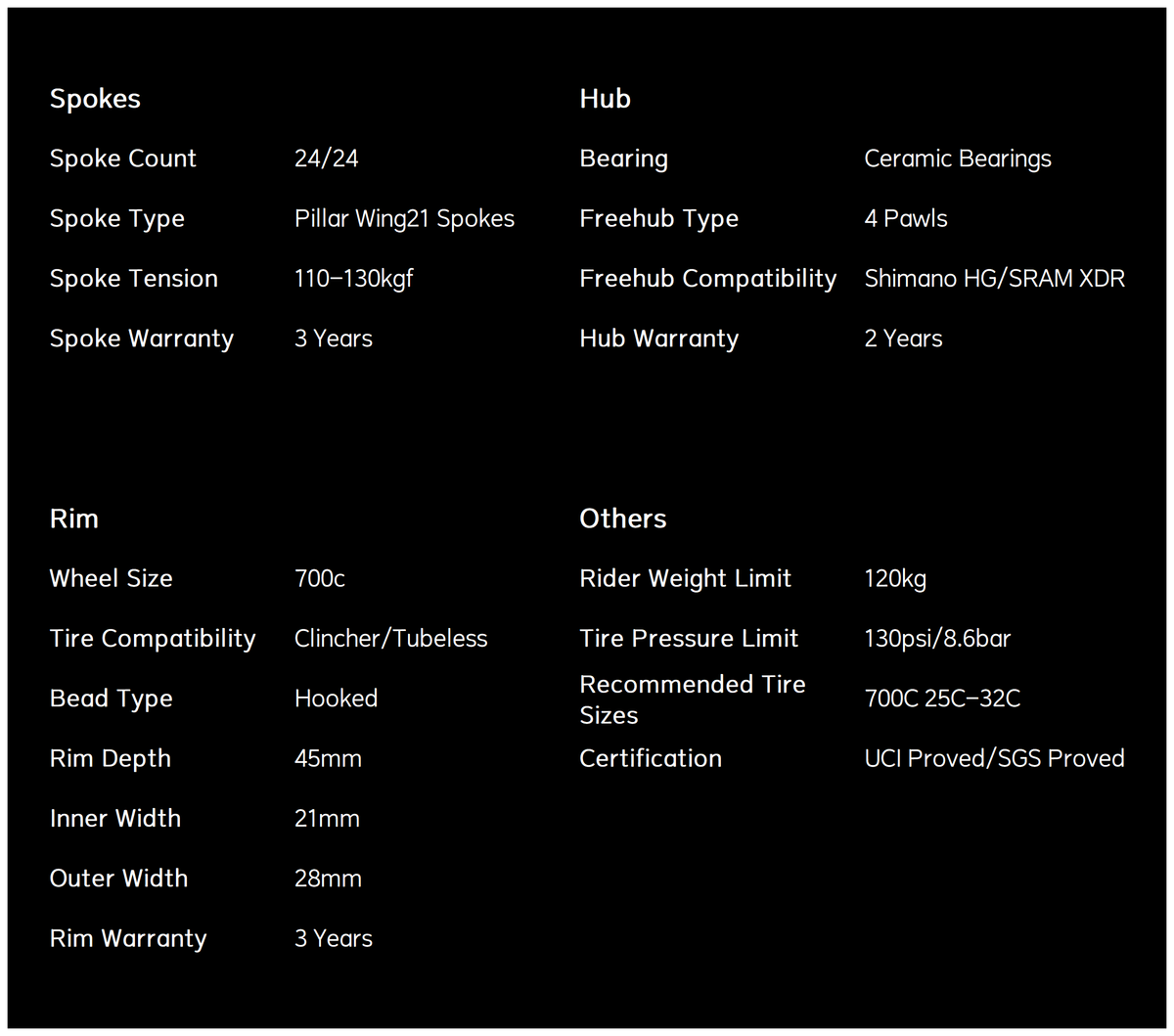Click the "130psi/8.6bar" value
The width and height of the screenshot is (1174, 1036).
point(938,639)
